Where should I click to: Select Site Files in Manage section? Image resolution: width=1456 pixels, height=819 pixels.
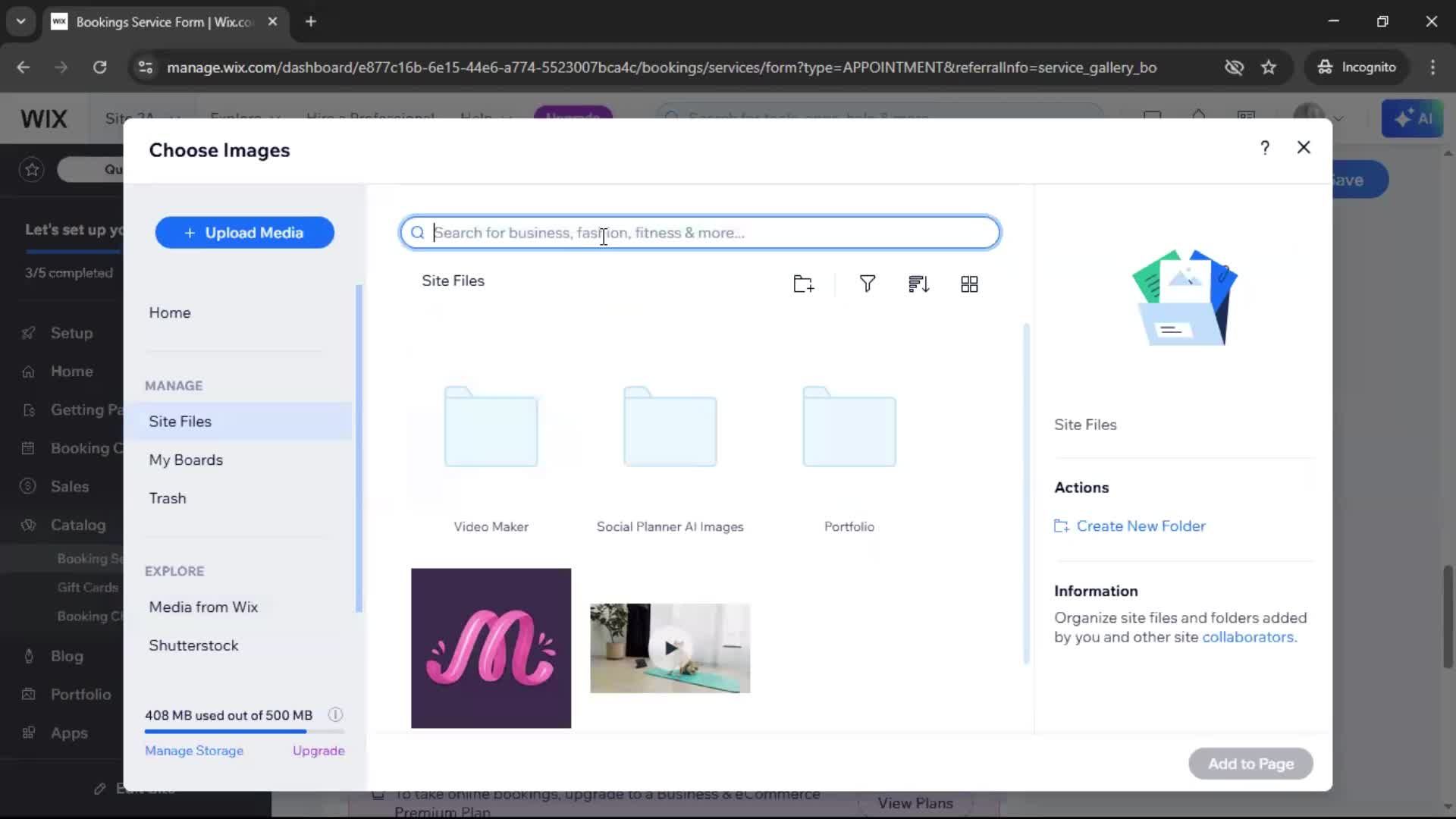(238, 422)
